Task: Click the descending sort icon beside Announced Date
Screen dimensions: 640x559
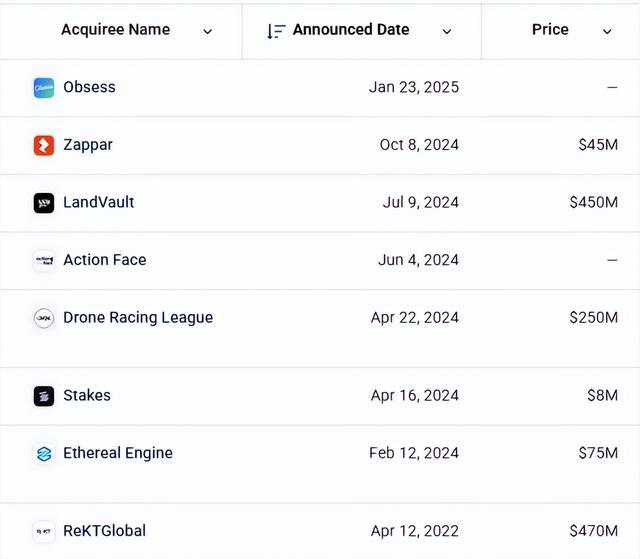Action: 276,31
